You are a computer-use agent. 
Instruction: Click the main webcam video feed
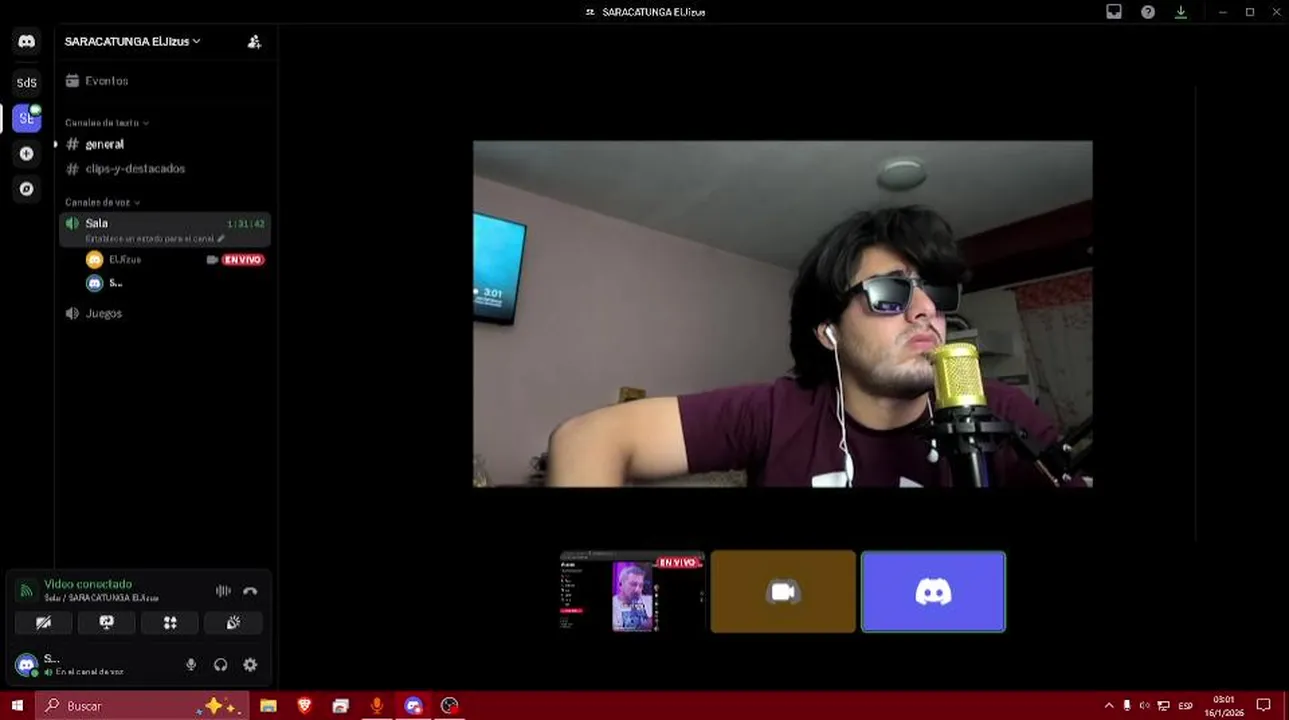[782, 314]
